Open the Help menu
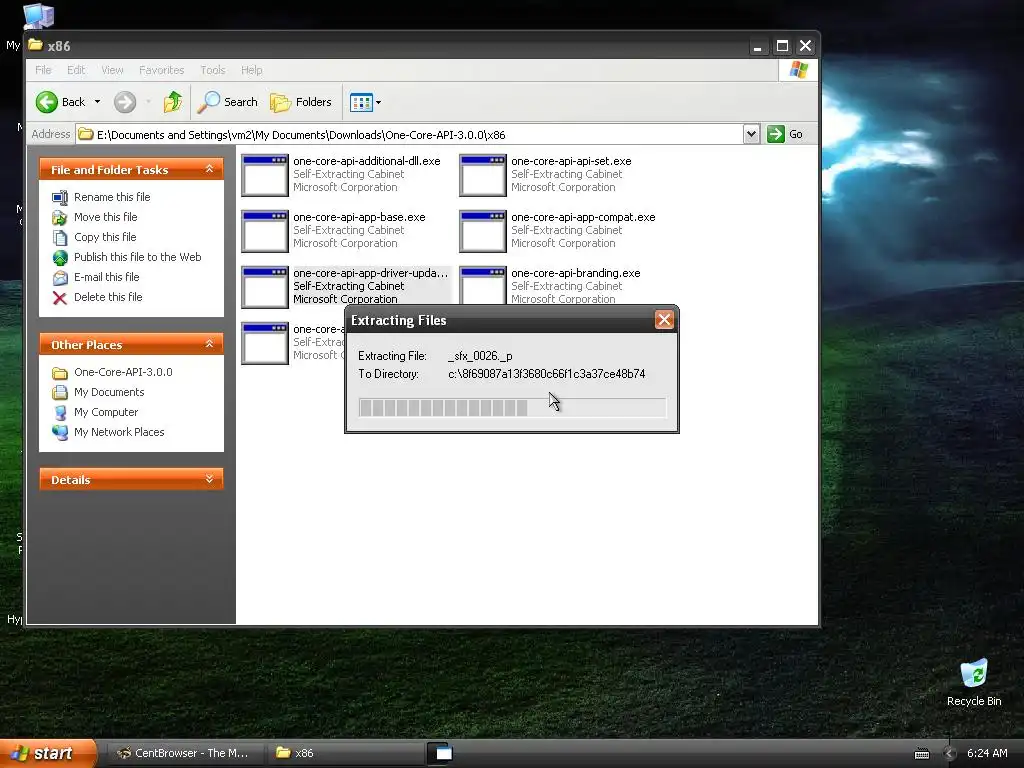 [251, 70]
